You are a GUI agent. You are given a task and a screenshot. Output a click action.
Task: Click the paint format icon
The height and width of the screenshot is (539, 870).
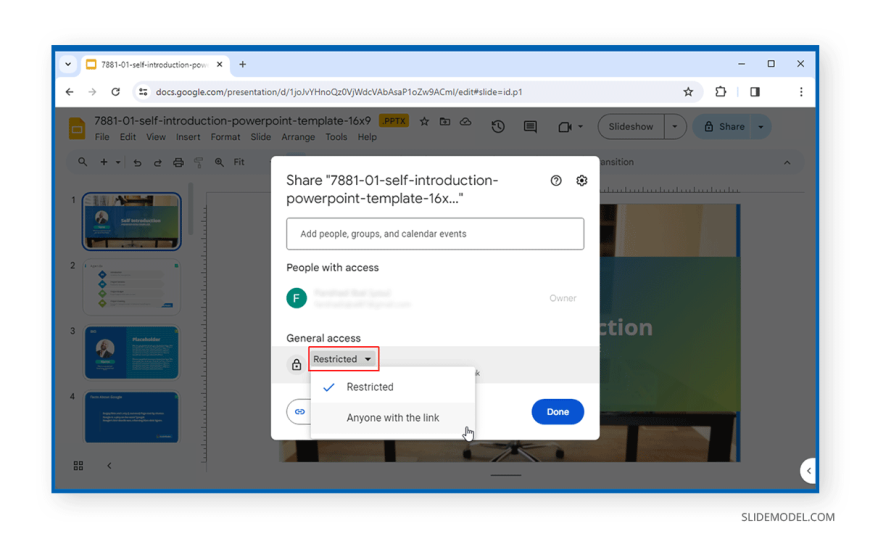pos(198,163)
